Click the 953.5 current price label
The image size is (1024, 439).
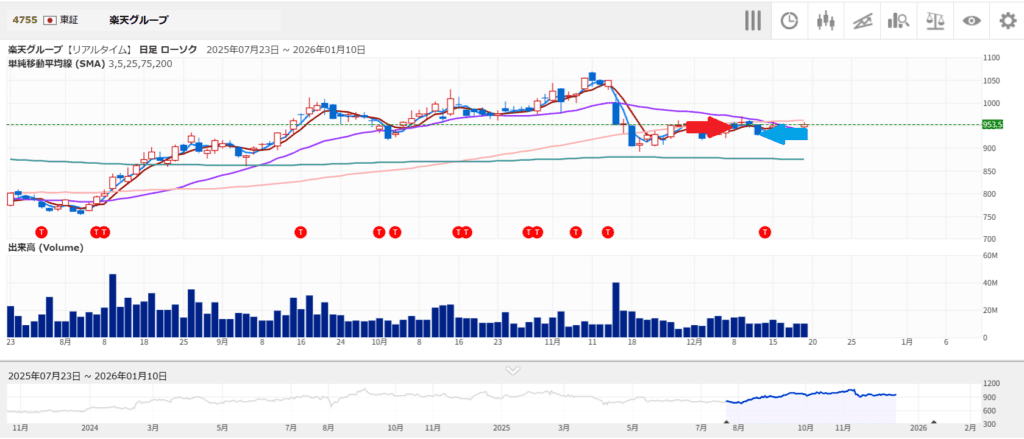992,125
